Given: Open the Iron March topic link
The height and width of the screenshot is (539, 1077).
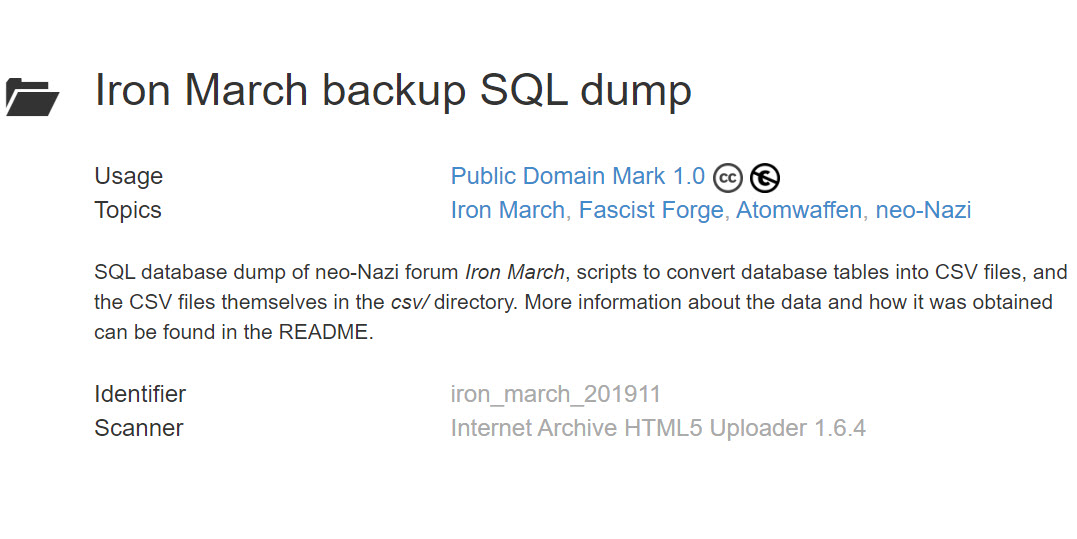Looking at the screenshot, I should click(508, 210).
